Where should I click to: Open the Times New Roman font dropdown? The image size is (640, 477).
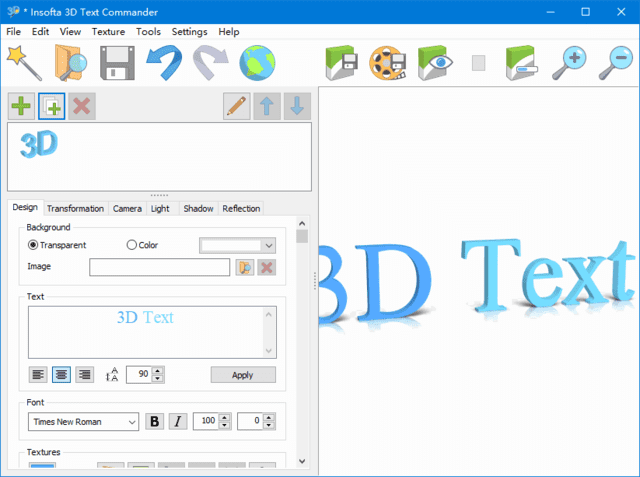point(83,422)
